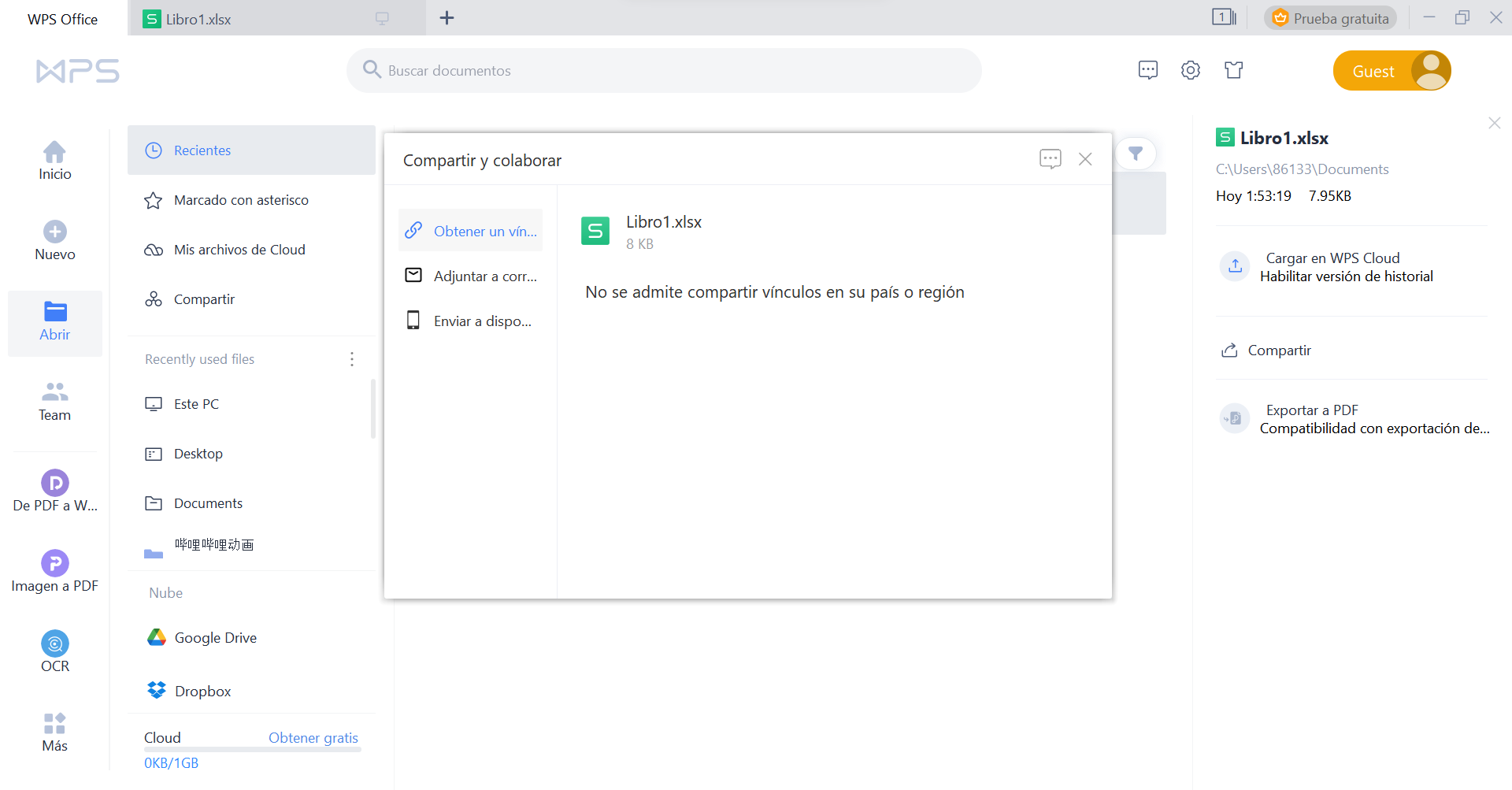The image size is (1512, 790).
Task: Open the filter funnel button
Action: click(x=1136, y=154)
